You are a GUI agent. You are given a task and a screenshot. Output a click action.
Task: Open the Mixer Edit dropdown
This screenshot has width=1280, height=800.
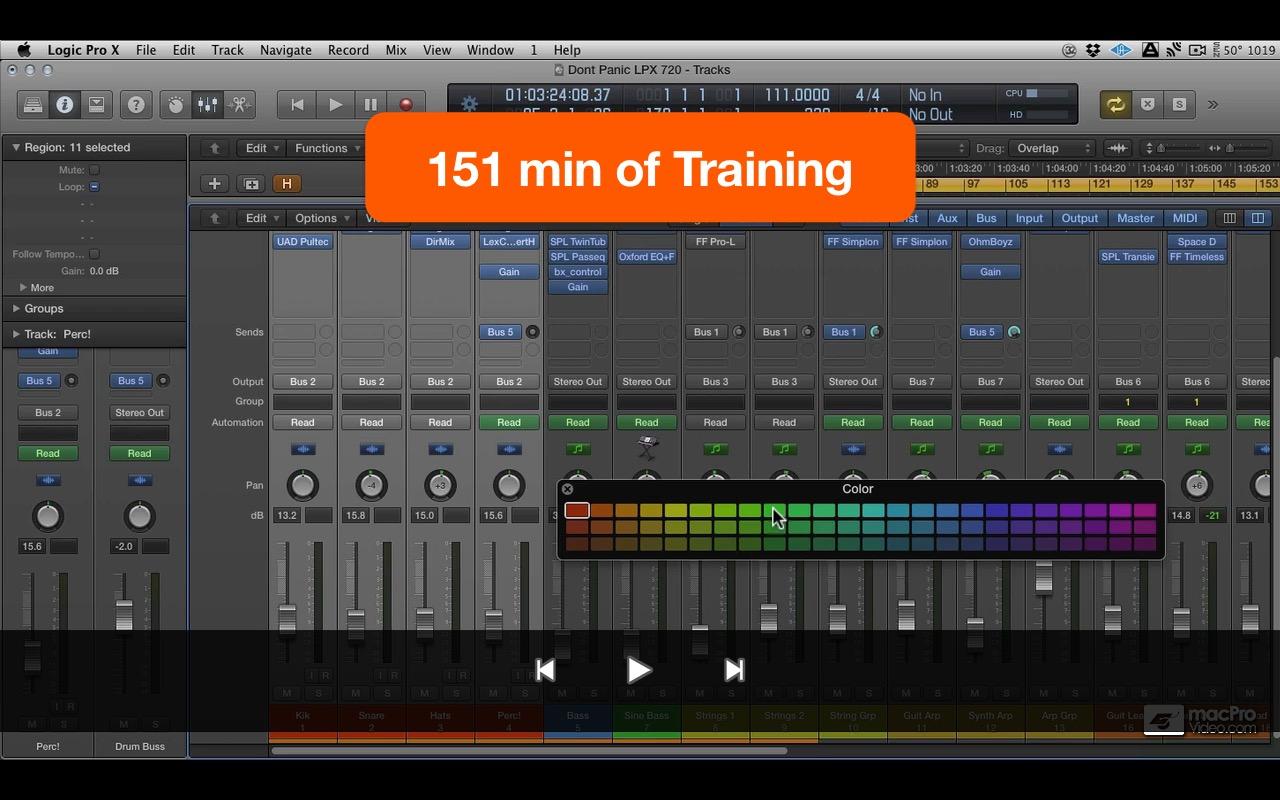(x=264, y=218)
